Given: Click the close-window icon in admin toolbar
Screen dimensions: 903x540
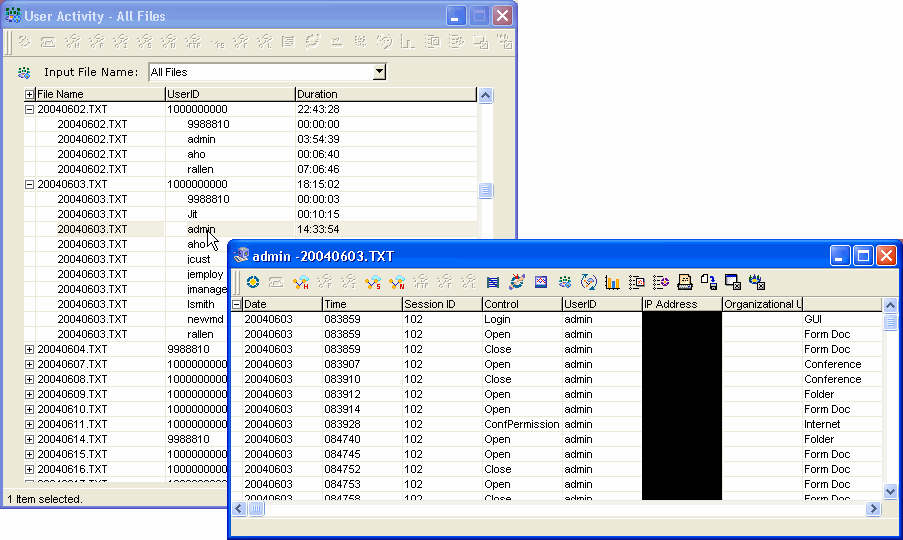Looking at the screenshot, I should 733,282.
